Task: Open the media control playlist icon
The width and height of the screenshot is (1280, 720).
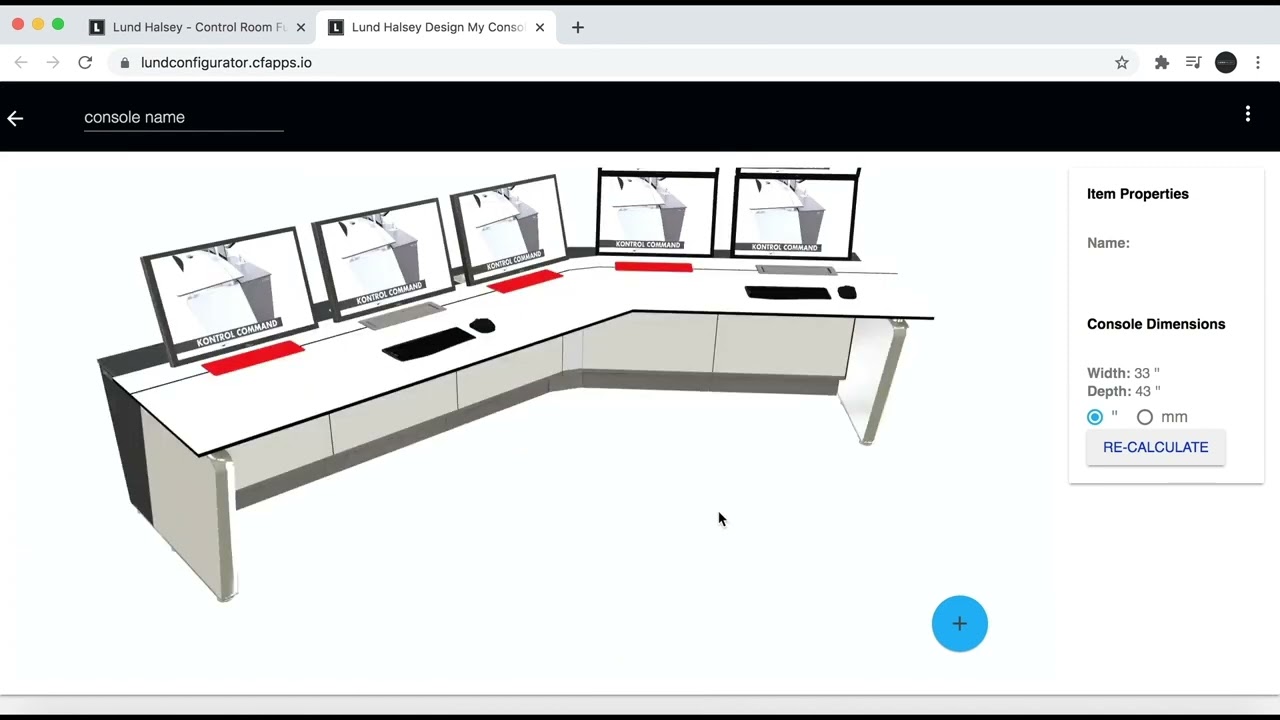Action: pos(1193,62)
